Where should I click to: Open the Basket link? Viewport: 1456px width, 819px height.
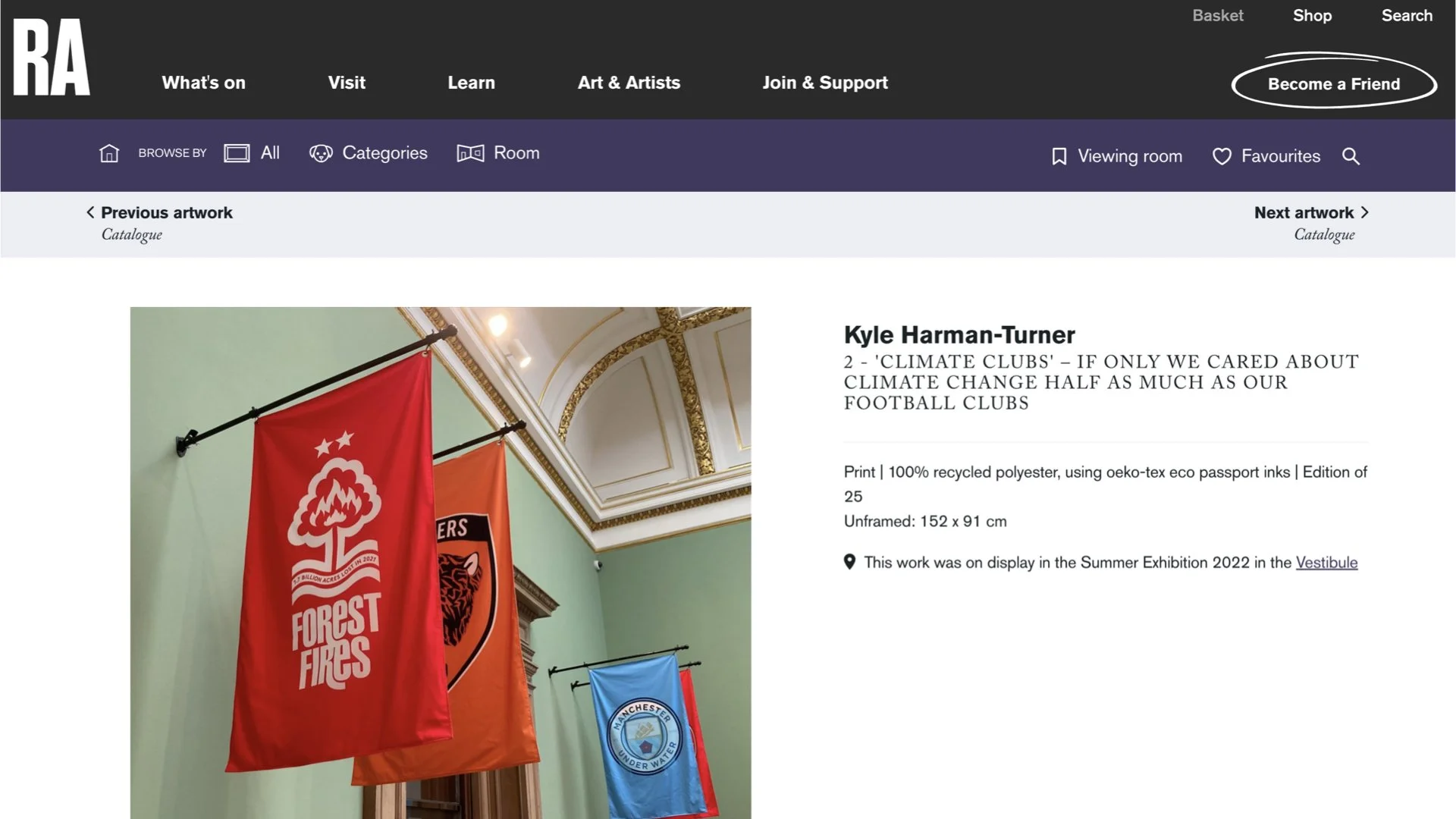click(1218, 16)
